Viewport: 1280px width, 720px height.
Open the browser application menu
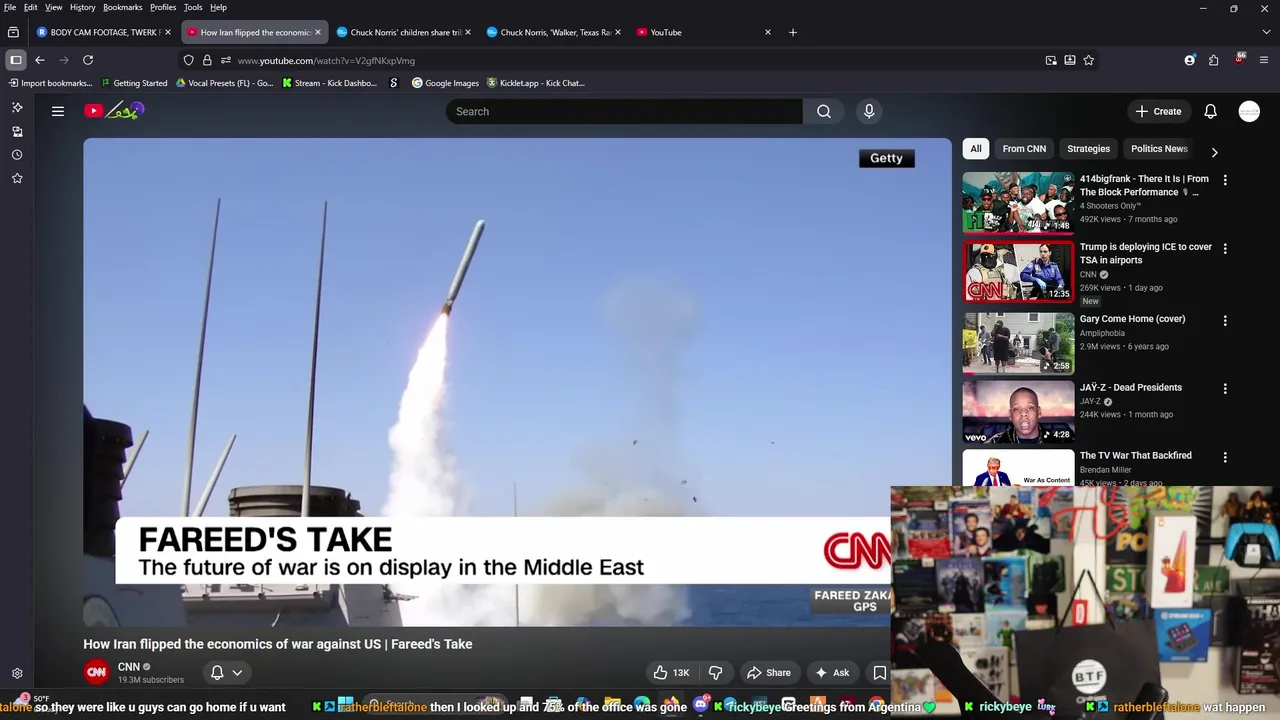coord(1263,60)
